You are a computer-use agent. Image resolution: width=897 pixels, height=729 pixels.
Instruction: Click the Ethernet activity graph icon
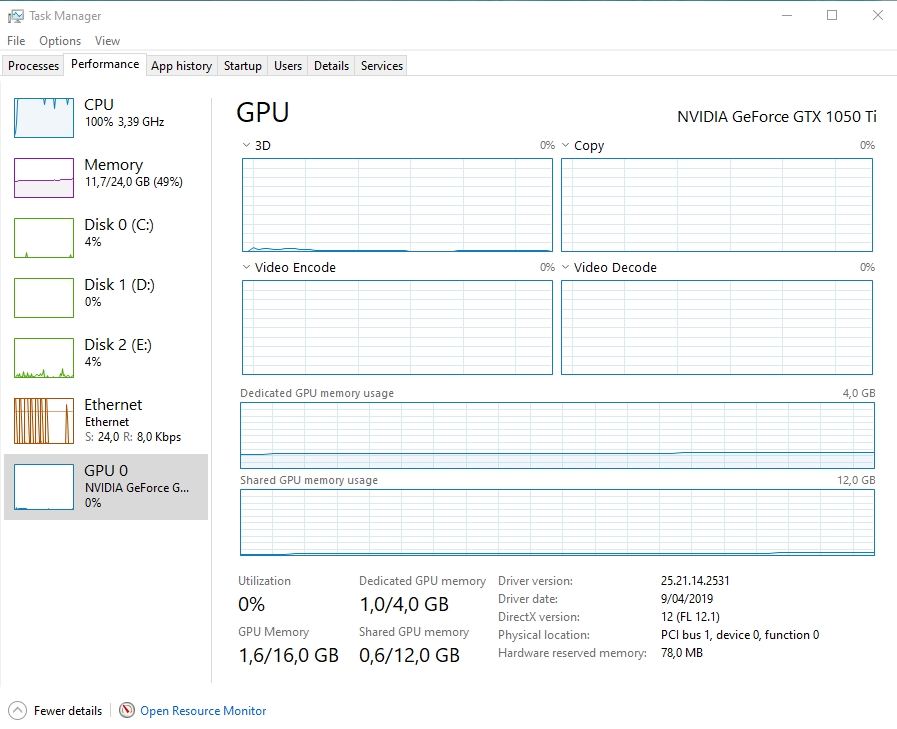coord(44,421)
